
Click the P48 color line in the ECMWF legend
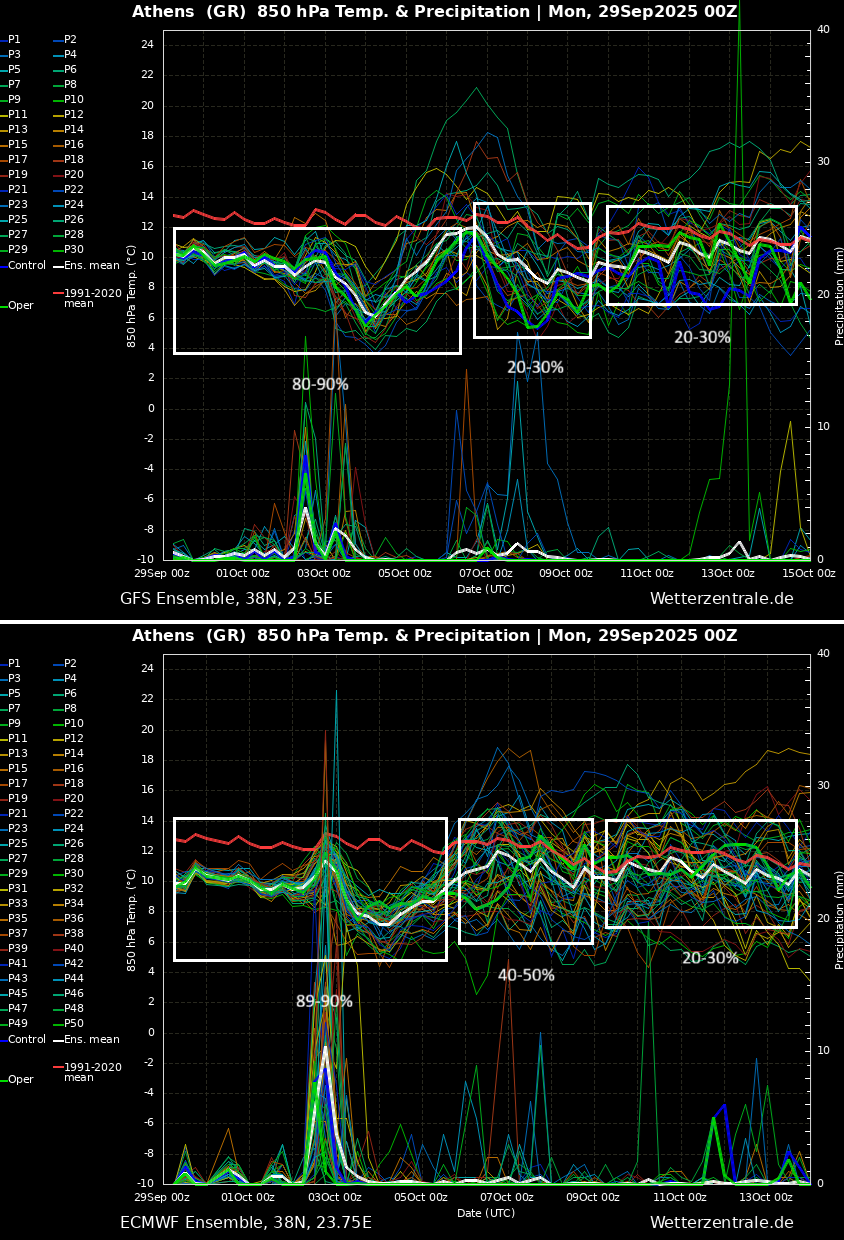coord(58,1009)
